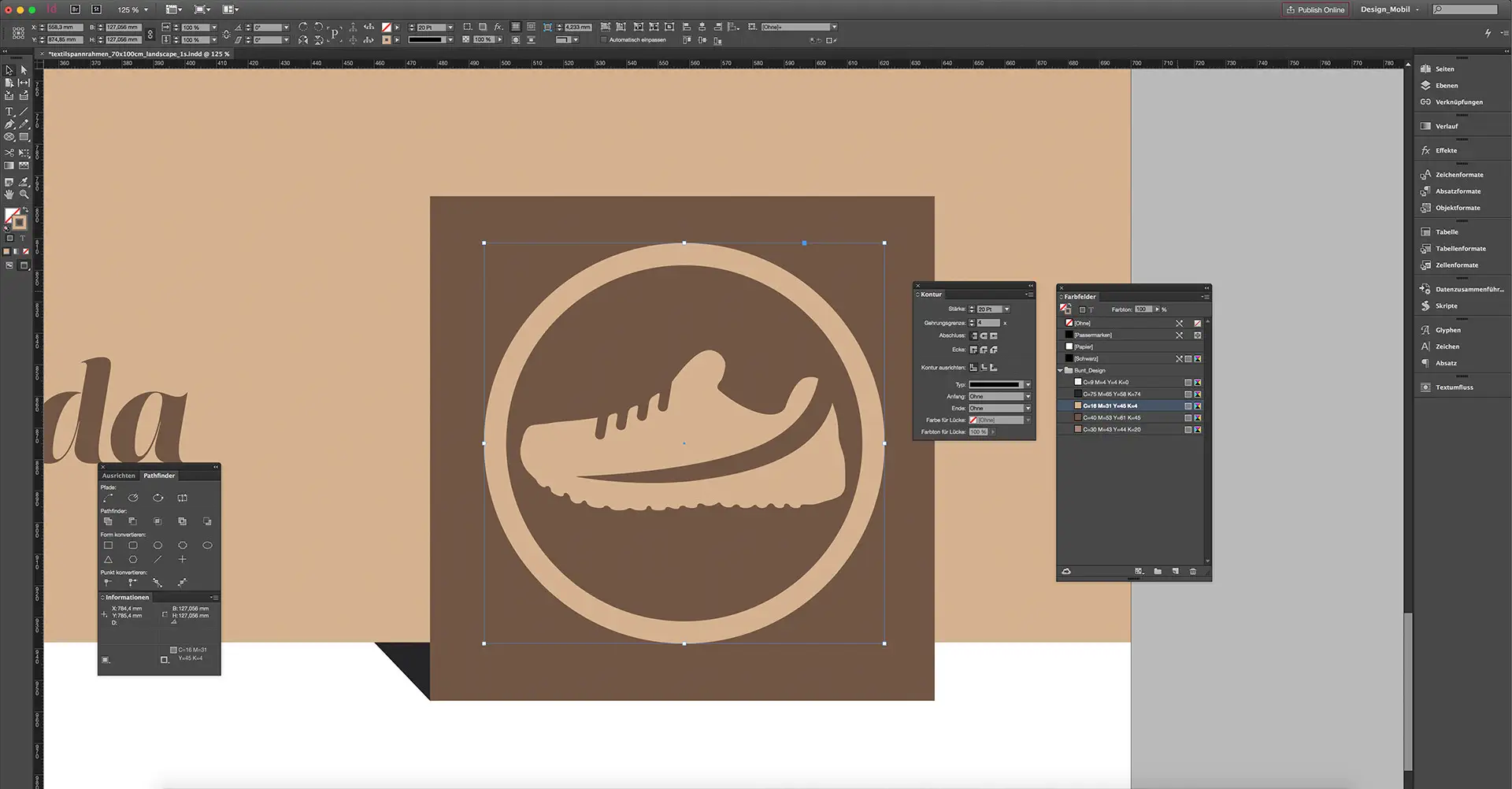
Task: Enable the Automatisch einpassen checkbox
Action: point(602,39)
